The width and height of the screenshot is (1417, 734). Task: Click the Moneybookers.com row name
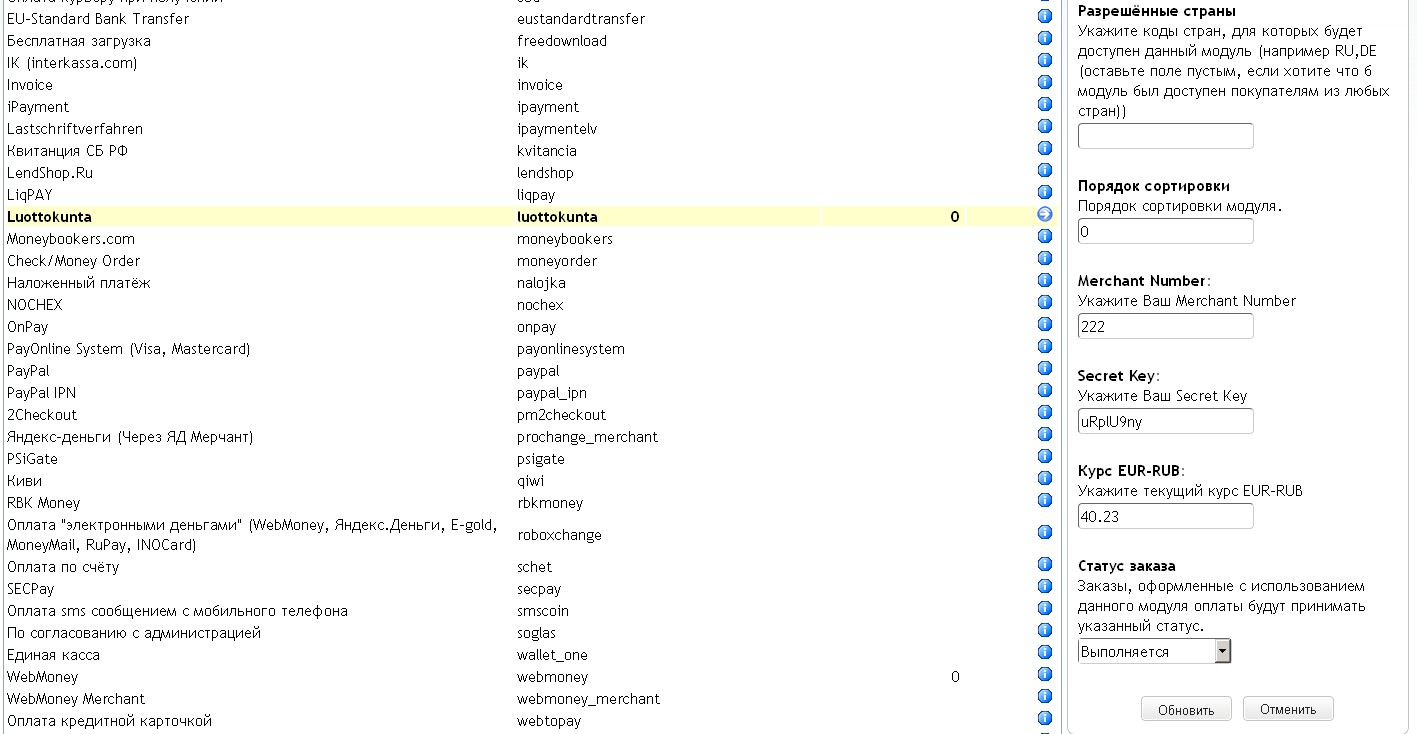click(71, 239)
